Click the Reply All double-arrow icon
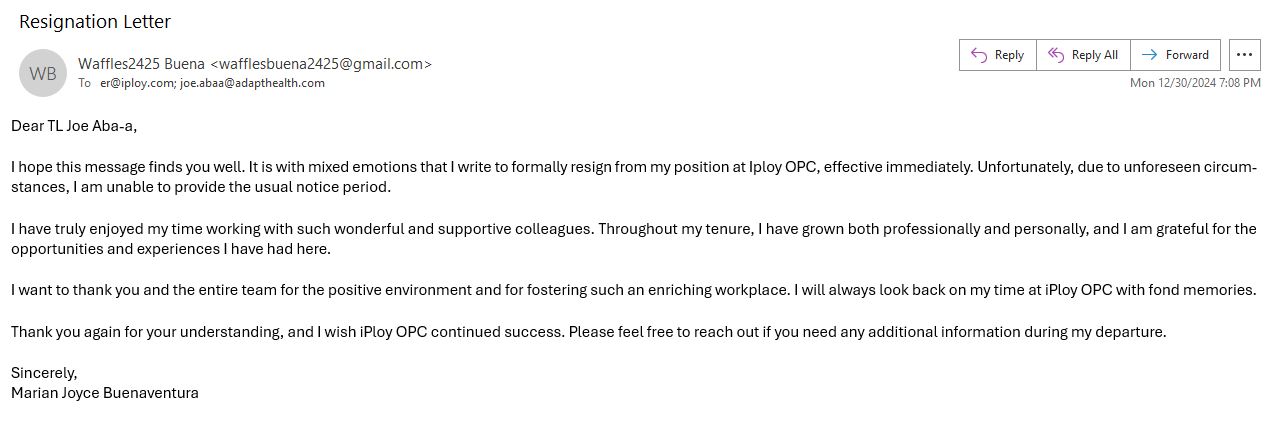This screenshot has width=1274, height=421. 1056,55
